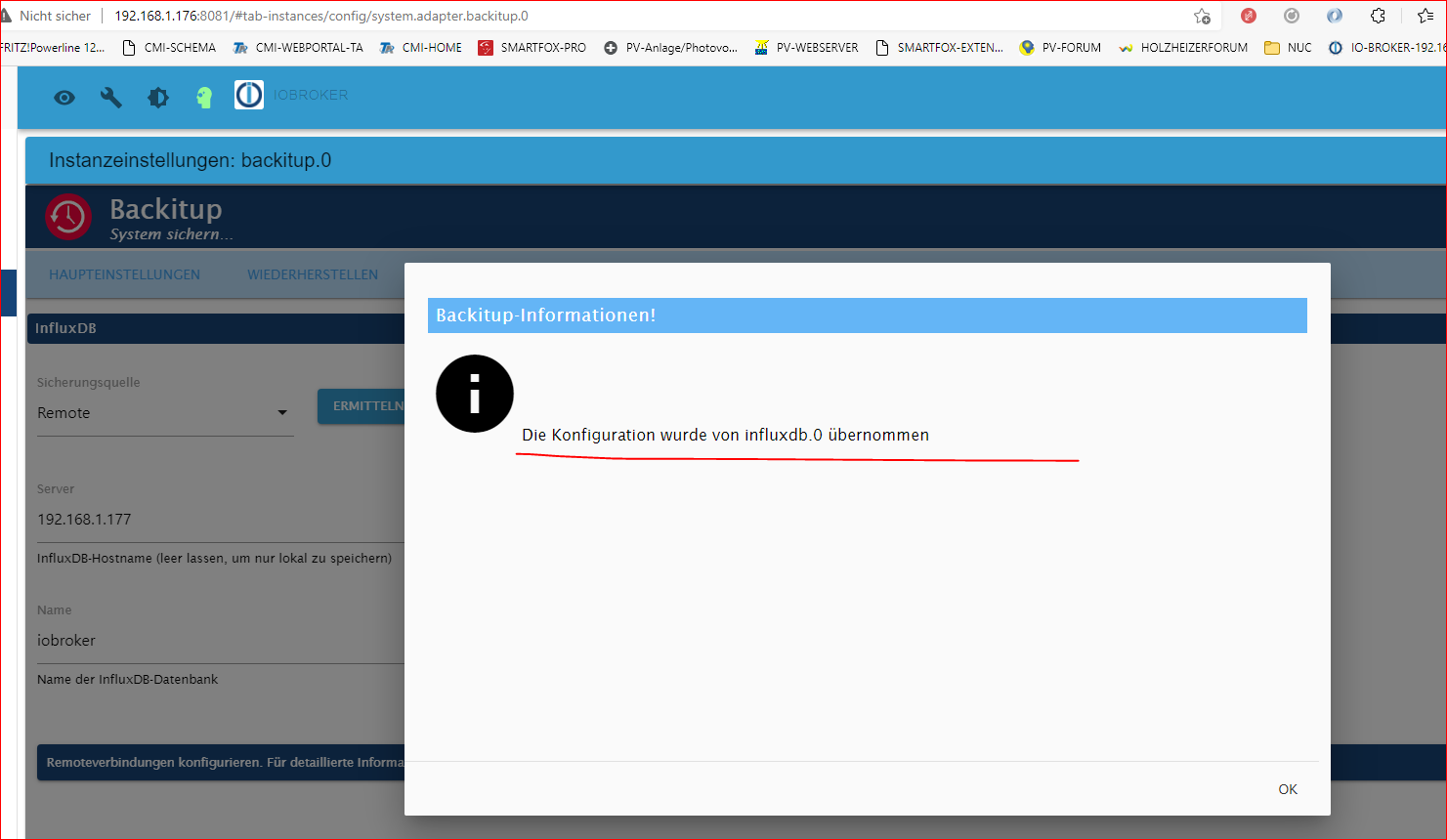This screenshot has height=840, width=1447.
Task: Open the SMARTFOX-PRO bookmark
Action: click(x=532, y=47)
